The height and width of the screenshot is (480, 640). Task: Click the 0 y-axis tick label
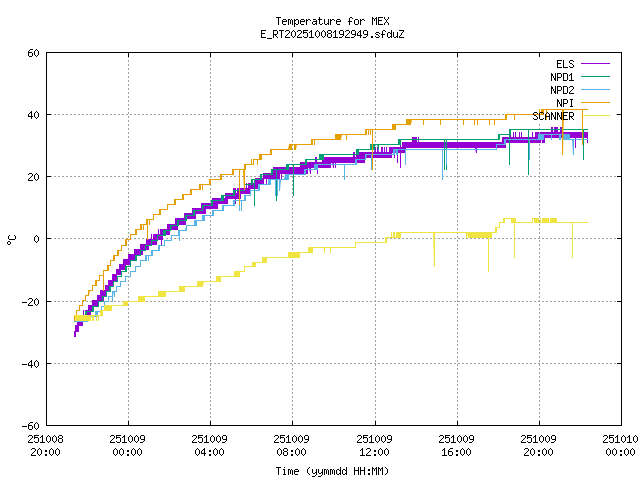36,239
